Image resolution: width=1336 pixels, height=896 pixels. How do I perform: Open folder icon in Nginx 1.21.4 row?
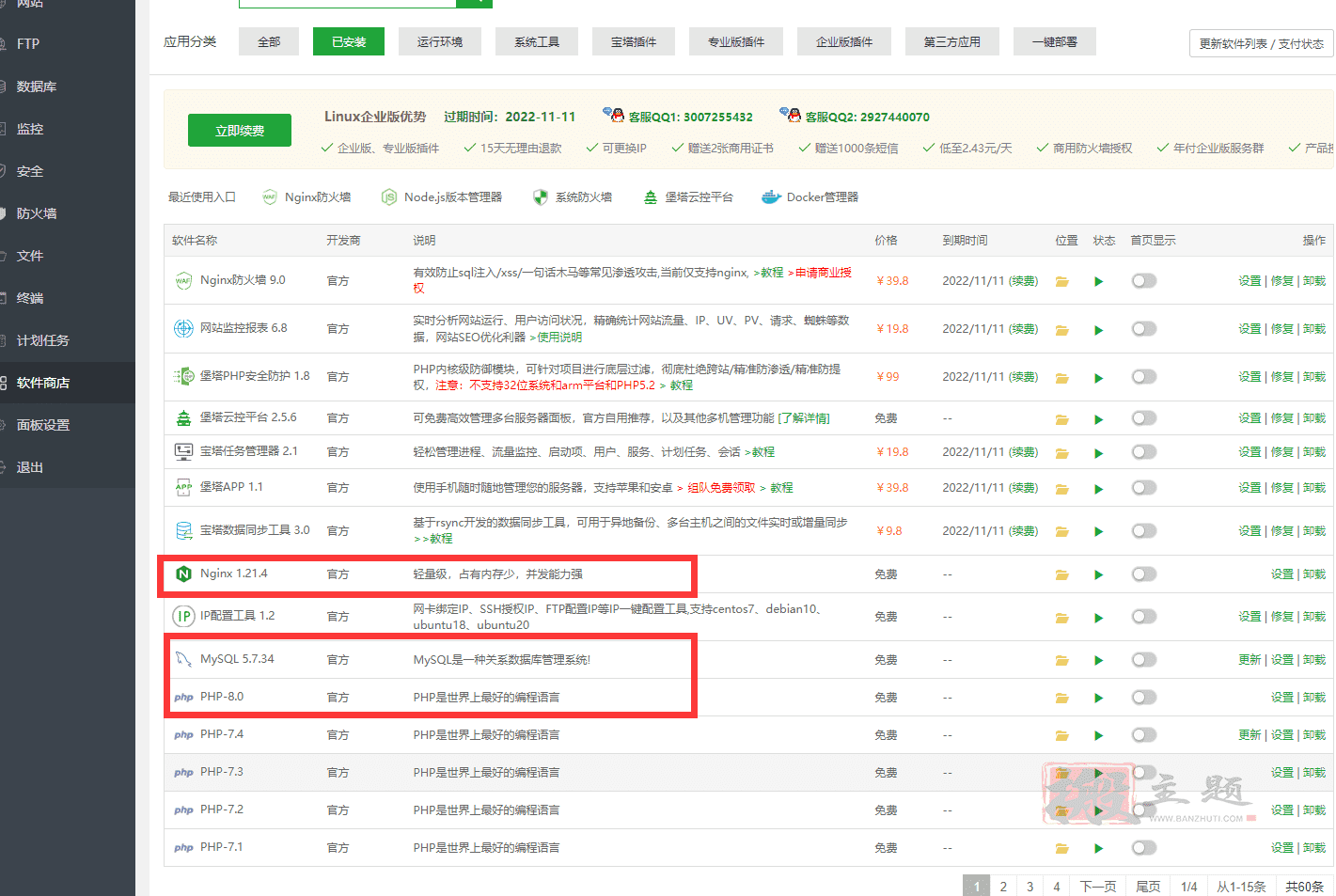coord(1061,574)
